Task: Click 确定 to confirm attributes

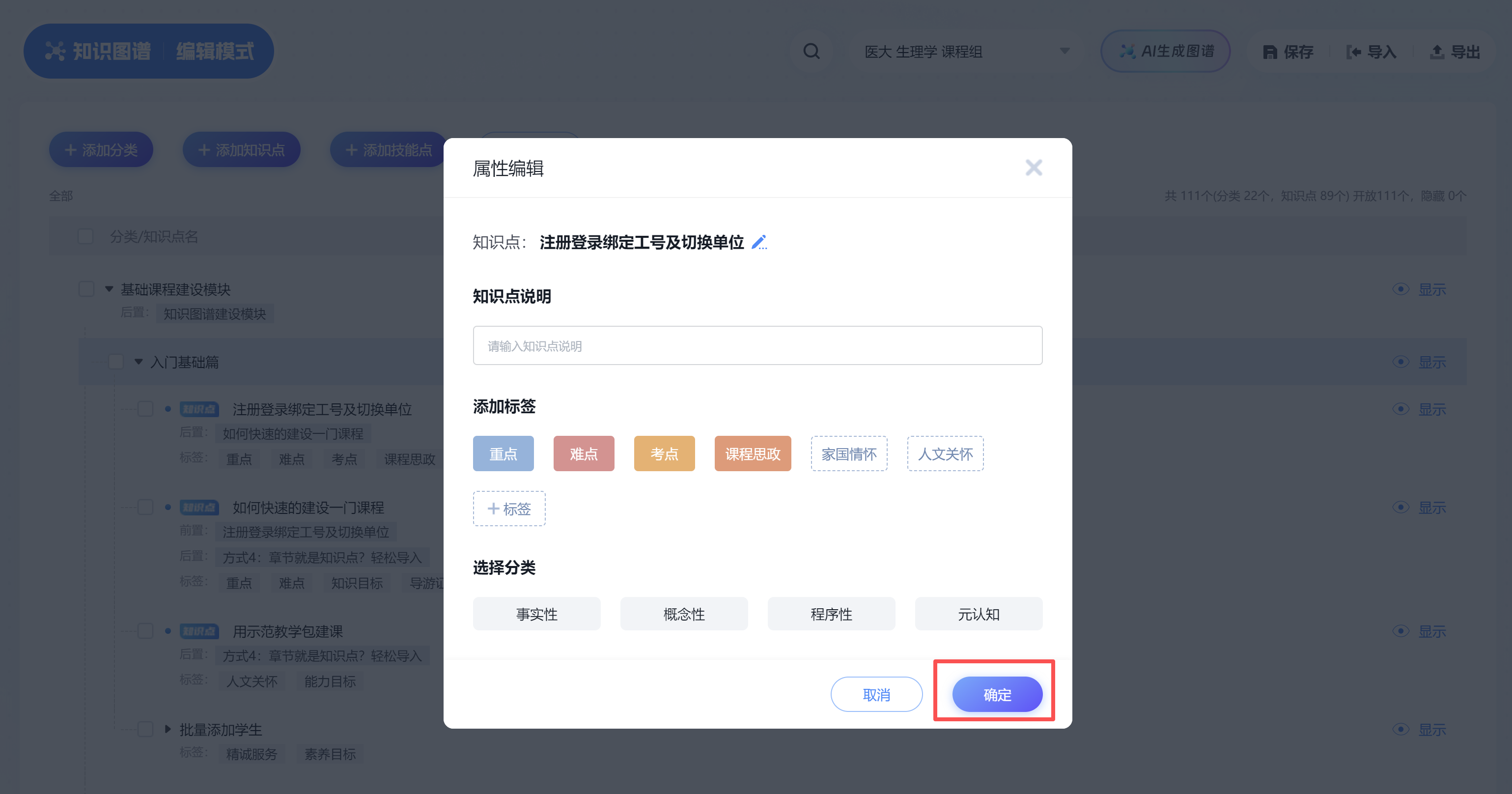Action: pos(997,694)
